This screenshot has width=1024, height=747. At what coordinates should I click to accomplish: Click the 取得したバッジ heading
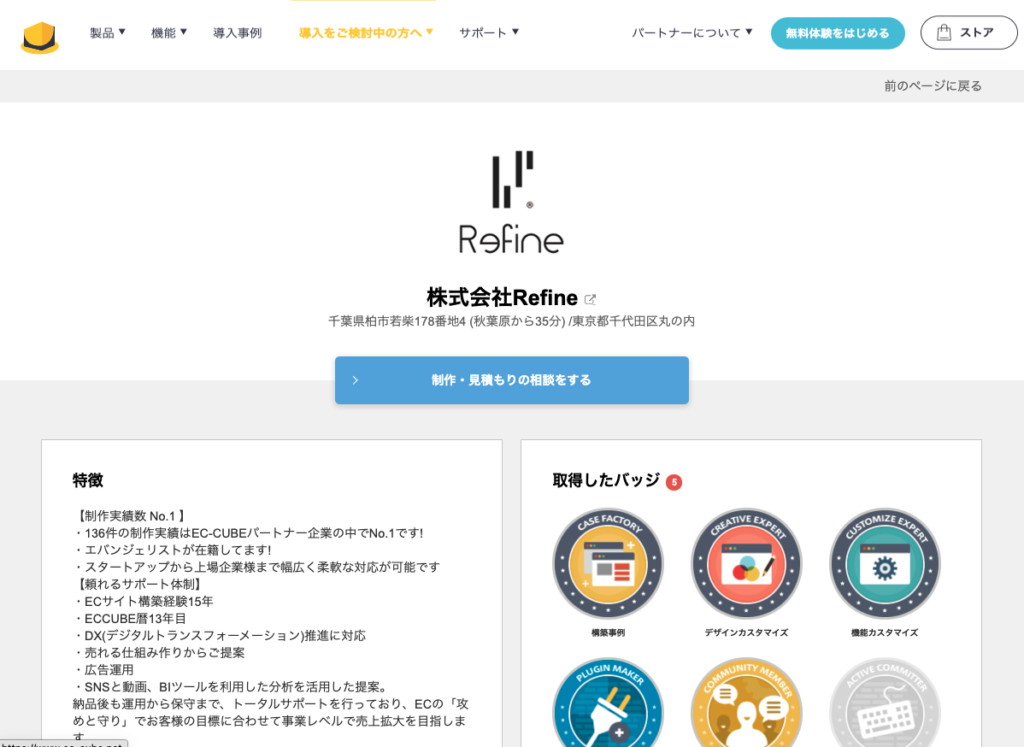pyautogui.click(x=606, y=481)
